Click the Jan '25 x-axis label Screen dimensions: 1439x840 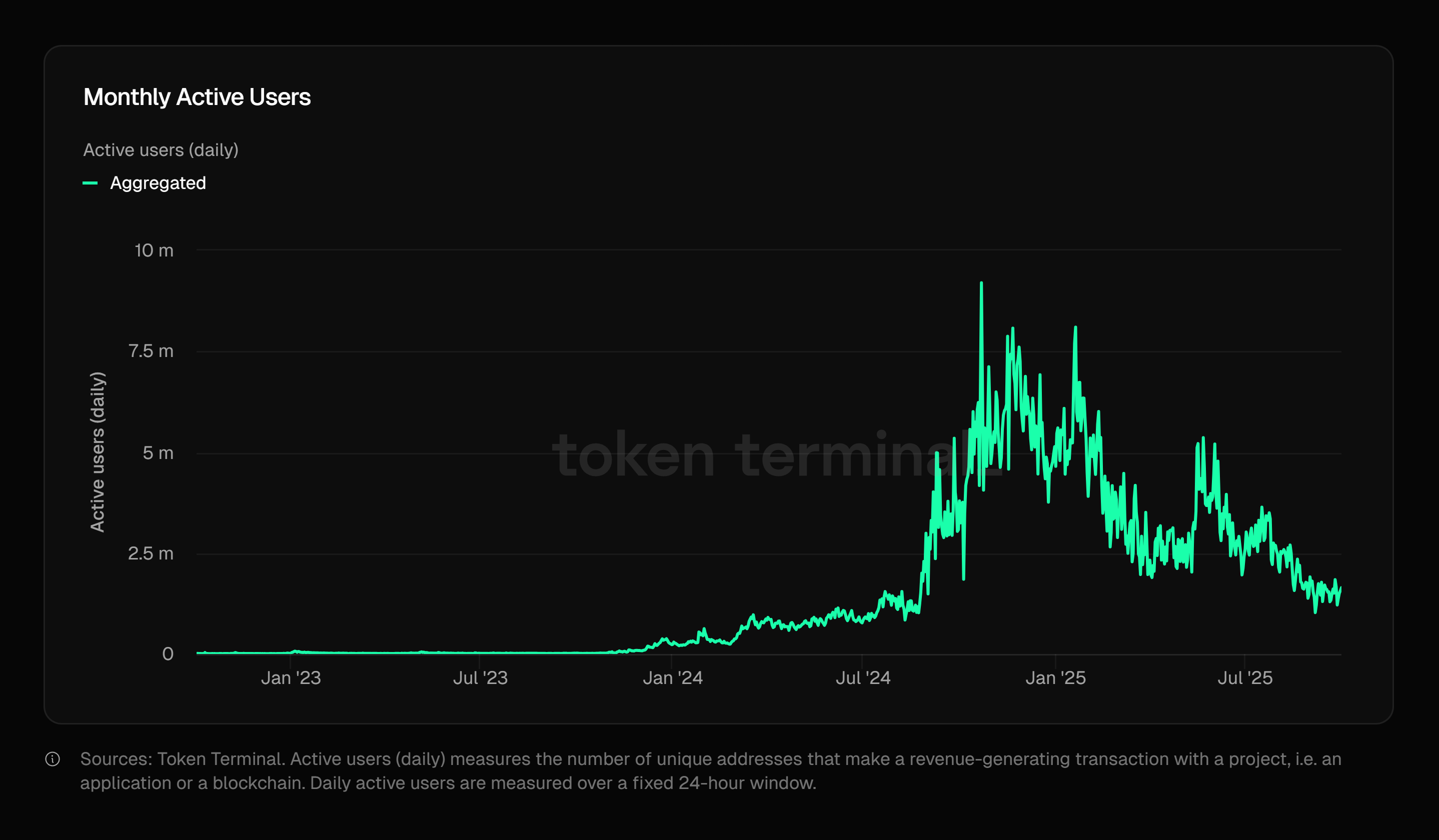[x=1055, y=678]
